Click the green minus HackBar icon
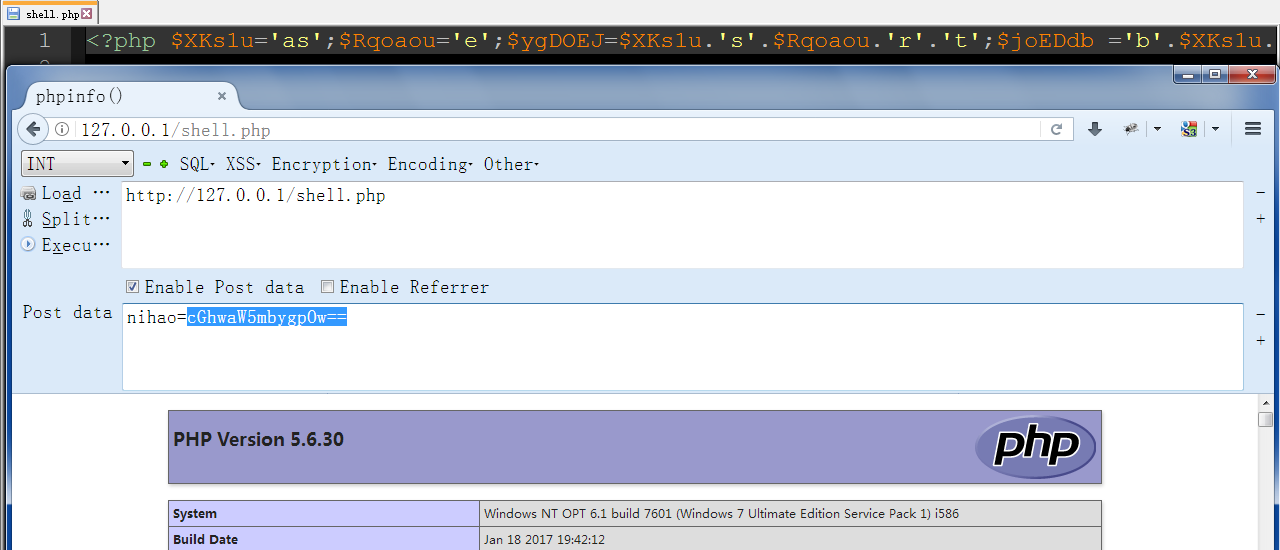Image resolution: width=1280 pixels, height=550 pixels. pos(146,164)
